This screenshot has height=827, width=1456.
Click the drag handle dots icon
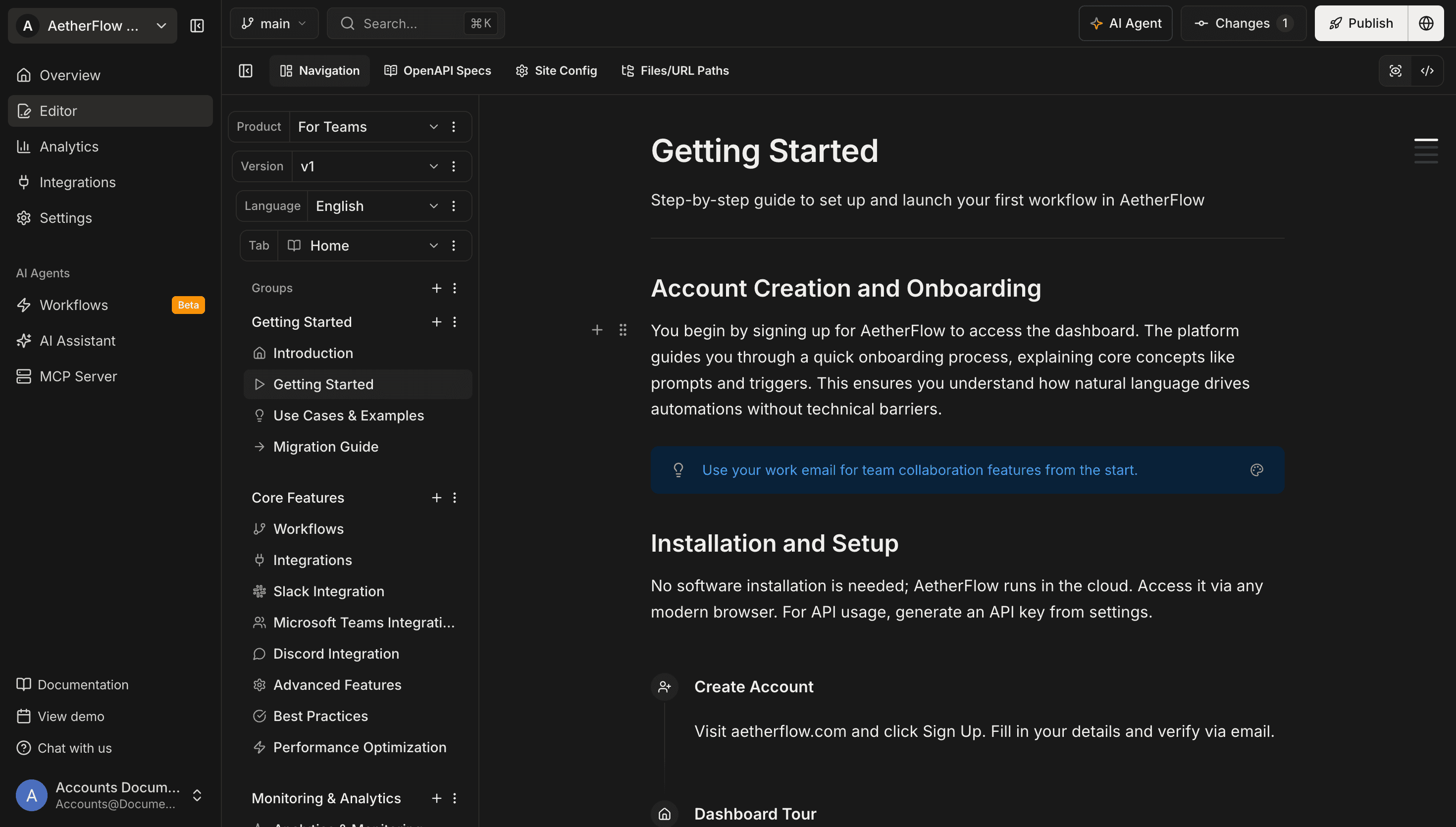pos(623,330)
